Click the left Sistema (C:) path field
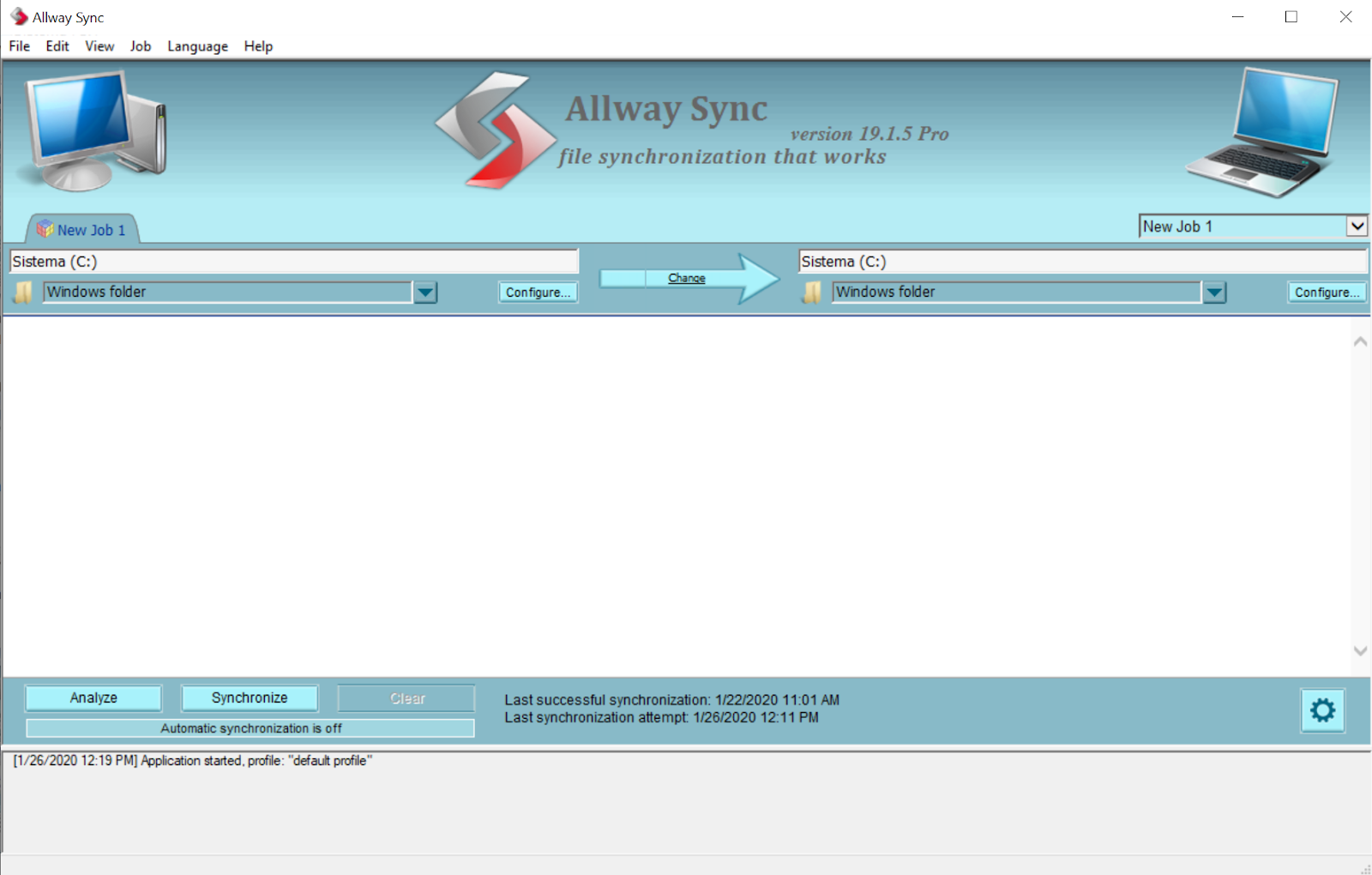The width and height of the screenshot is (1372, 875). [292, 262]
